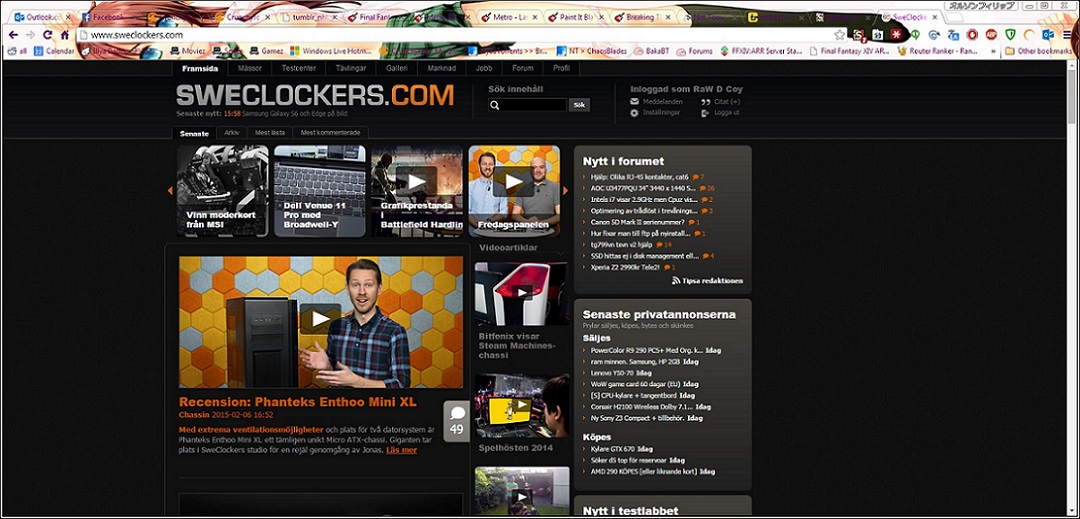This screenshot has height=519, width=1080.
Task: Click the Citat quotation marks icon
Action: pyautogui.click(x=705, y=102)
